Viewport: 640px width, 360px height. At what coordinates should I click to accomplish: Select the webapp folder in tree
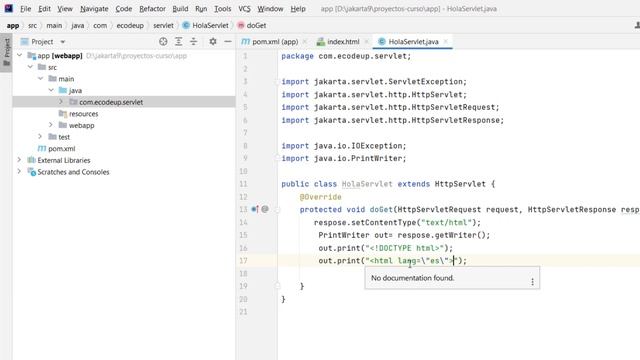(x=81, y=125)
